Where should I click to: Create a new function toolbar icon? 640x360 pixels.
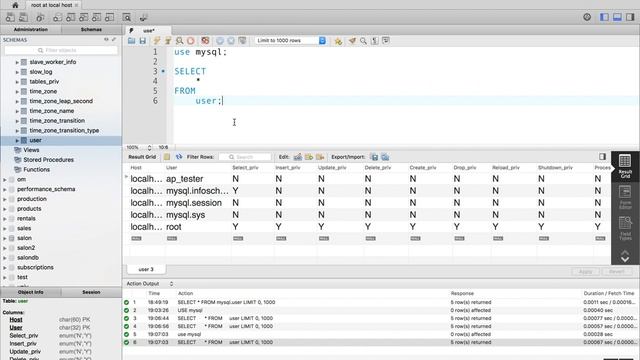110,18
